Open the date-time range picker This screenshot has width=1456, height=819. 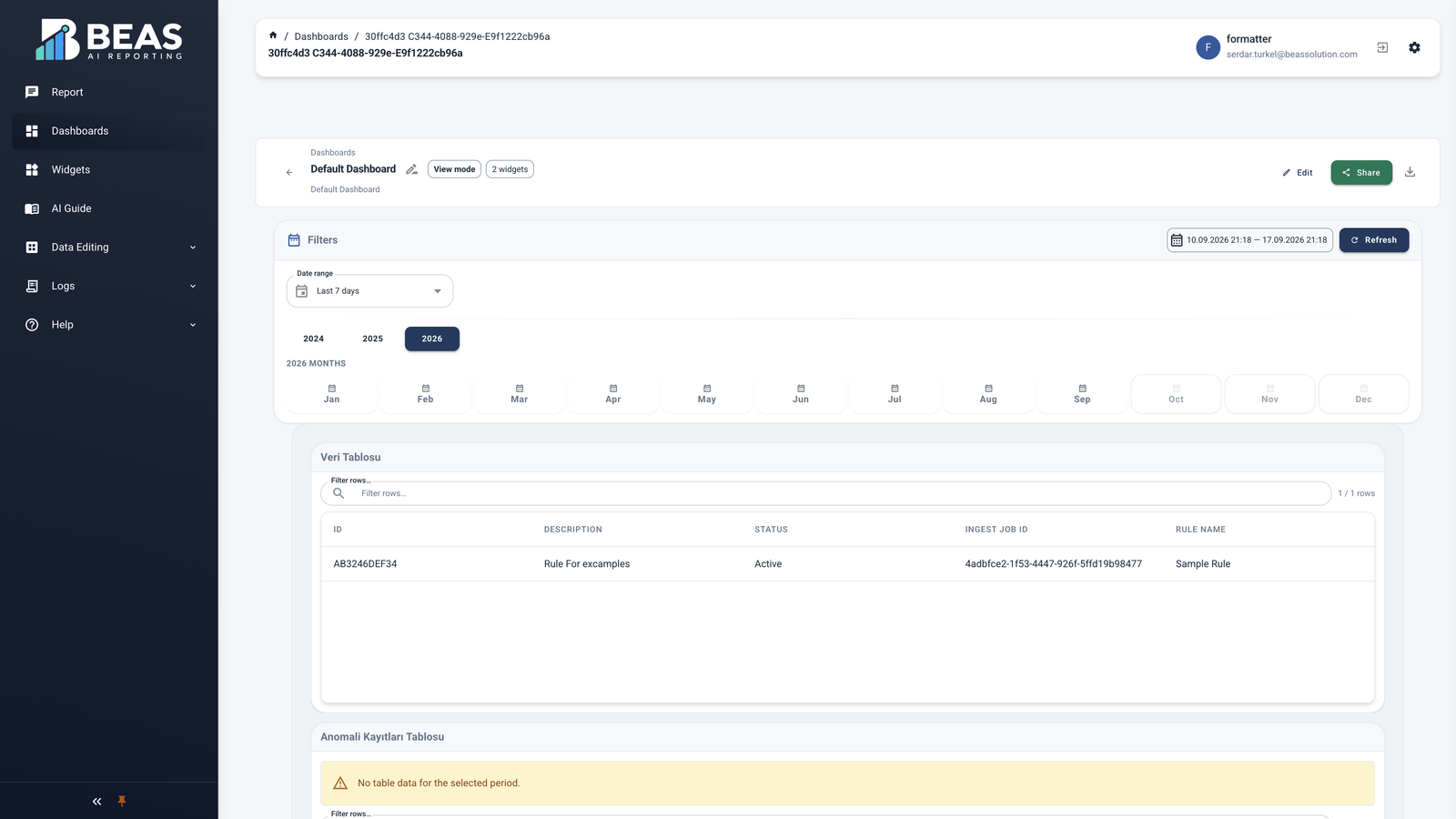[1249, 240]
